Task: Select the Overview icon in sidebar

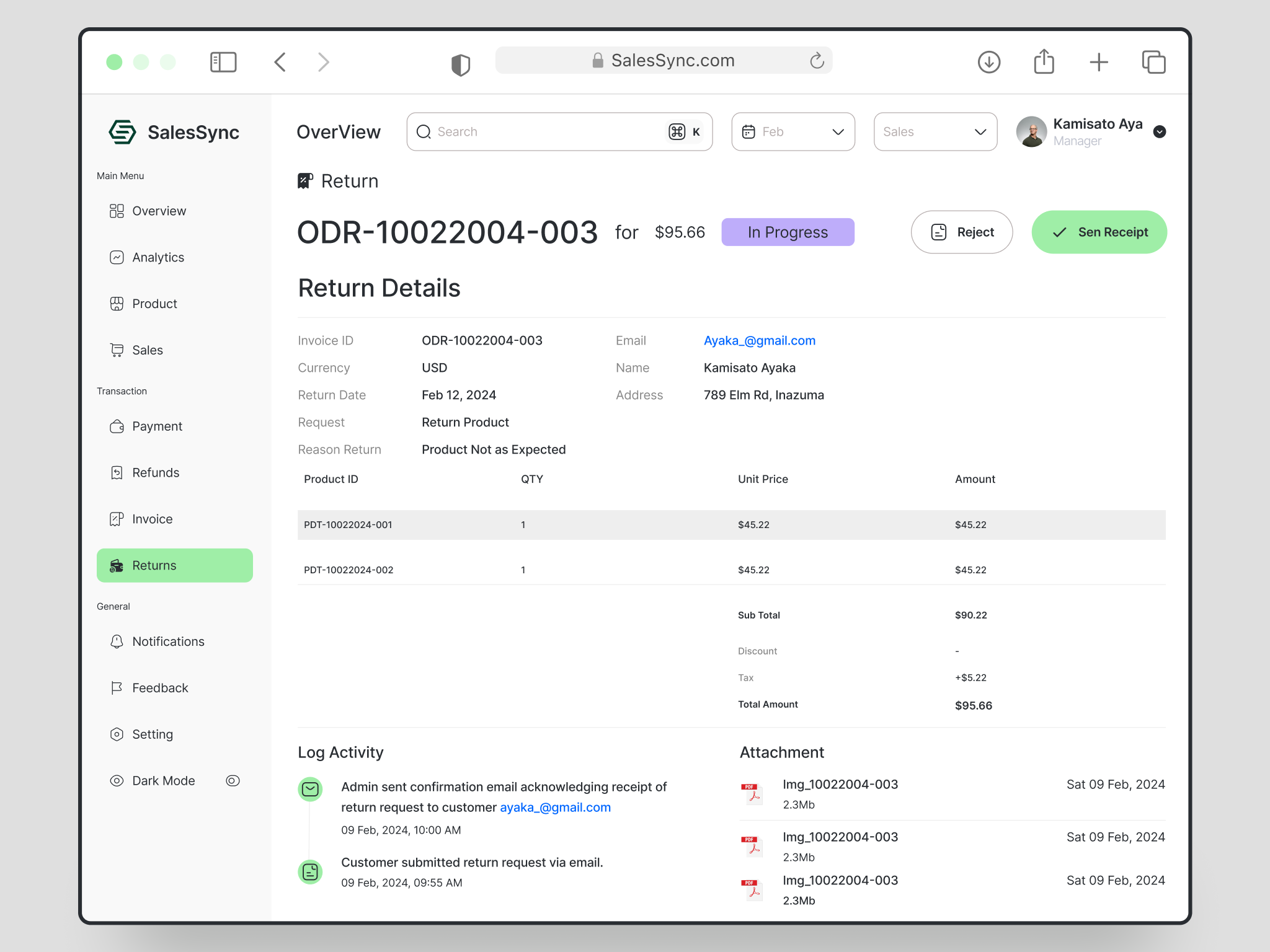Action: (x=117, y=211)
